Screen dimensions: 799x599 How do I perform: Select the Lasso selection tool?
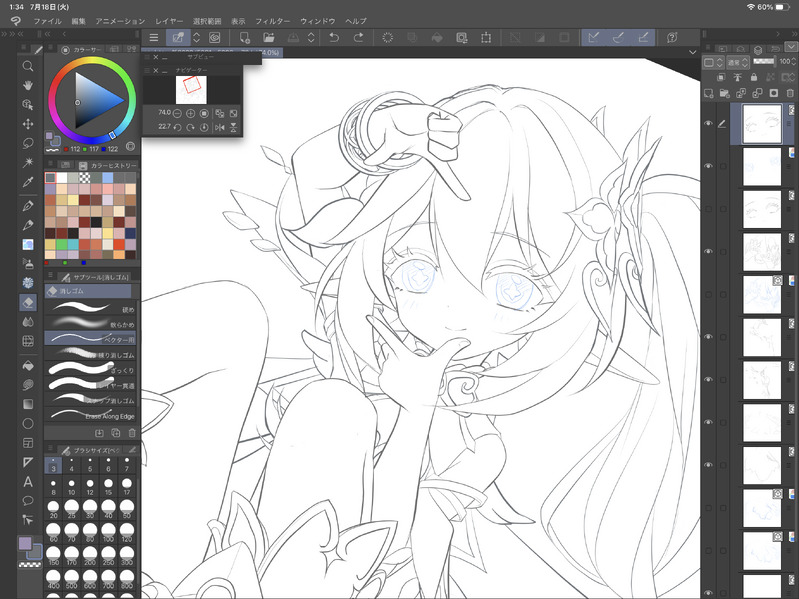tap(28, 143)
